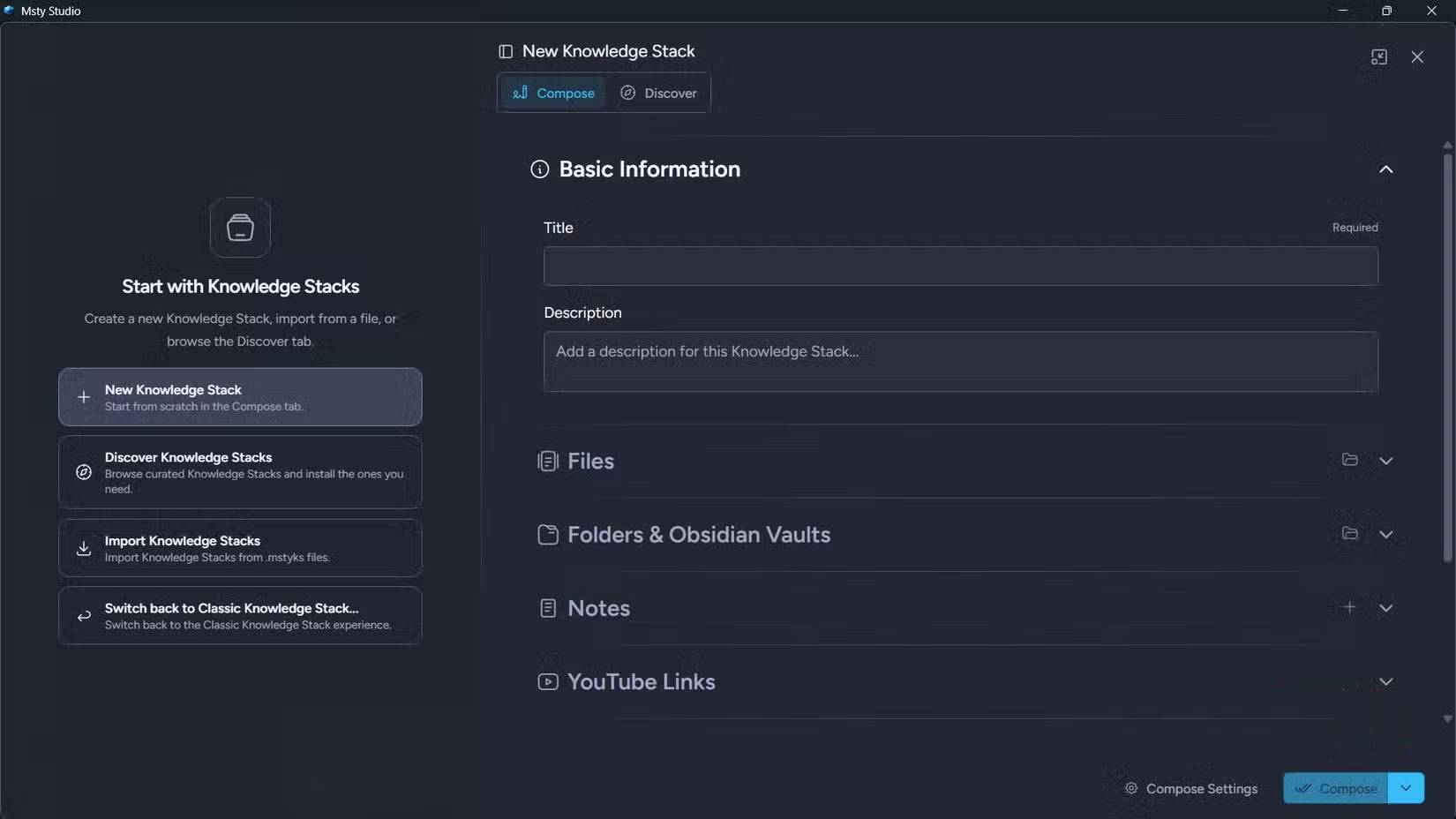Viewport: 1456px width, 819px height.
Task: Expand the Notes section
Action: pos(1385,608)
